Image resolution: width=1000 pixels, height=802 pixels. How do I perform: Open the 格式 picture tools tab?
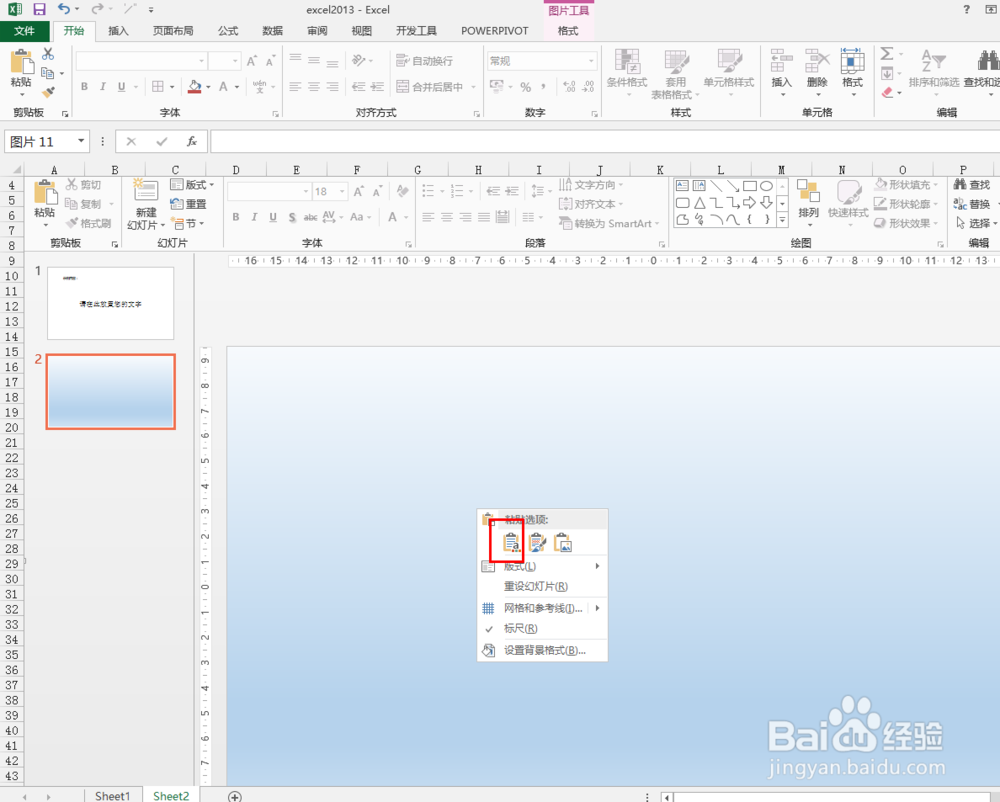tap(568, 31)
